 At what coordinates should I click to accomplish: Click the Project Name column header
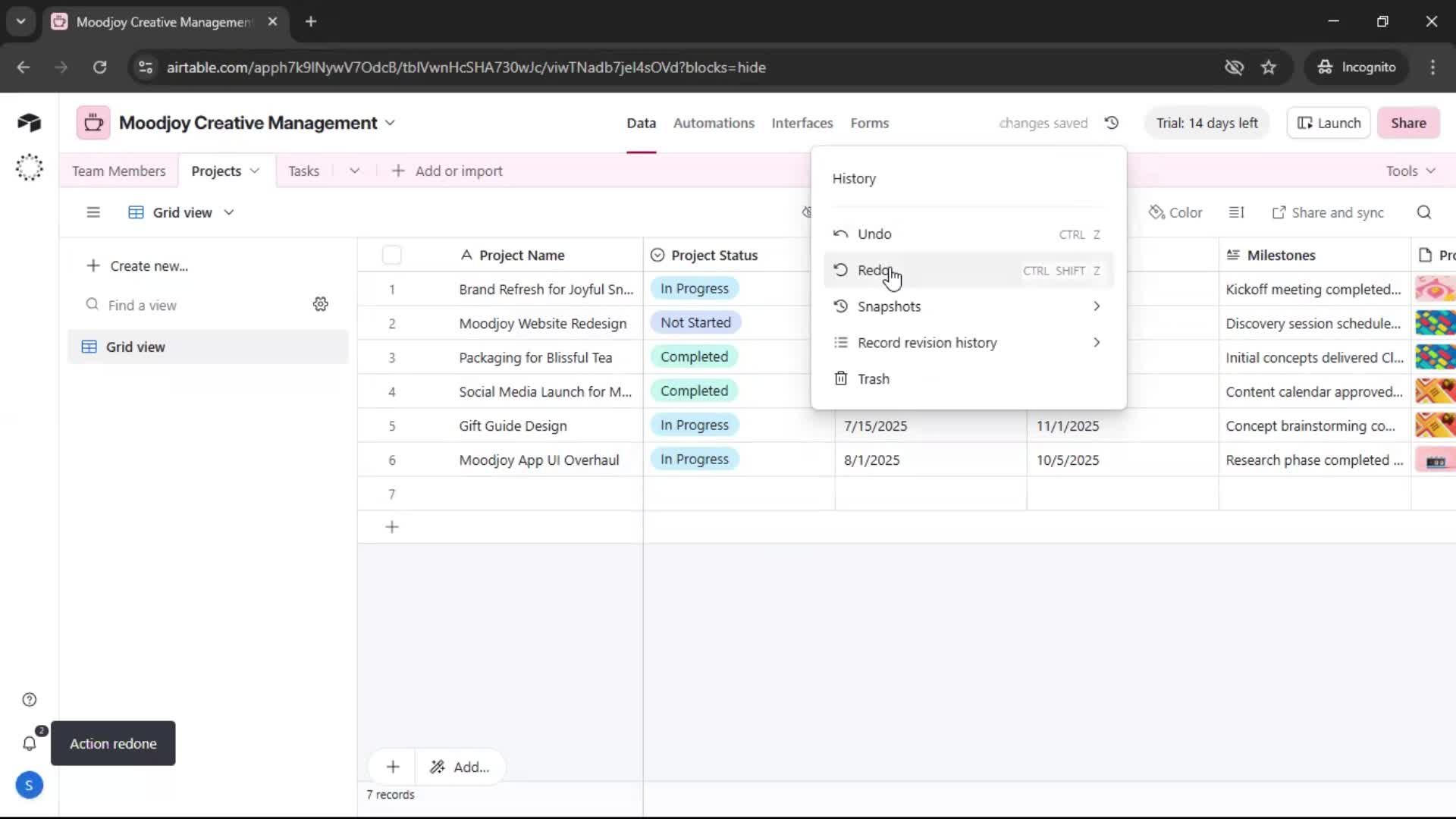522,255
